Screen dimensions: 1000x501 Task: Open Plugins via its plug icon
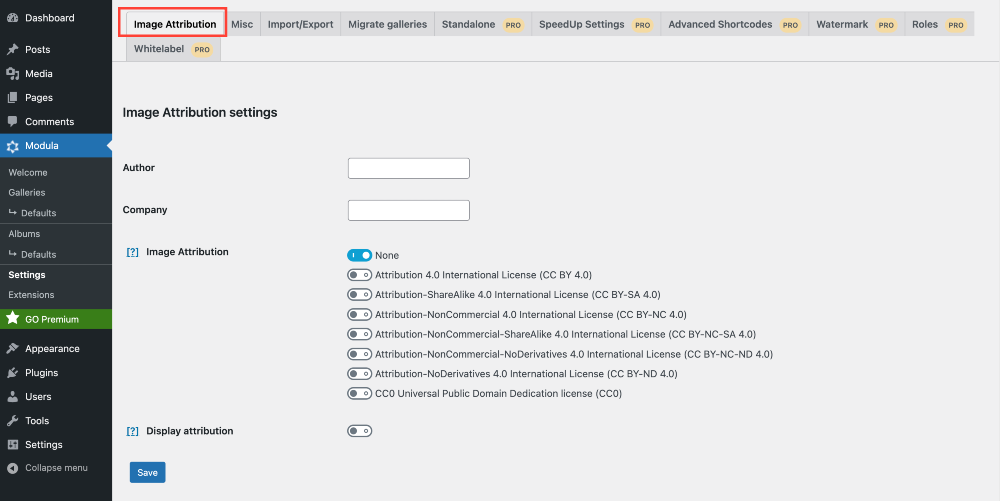[x=12, y=373]
